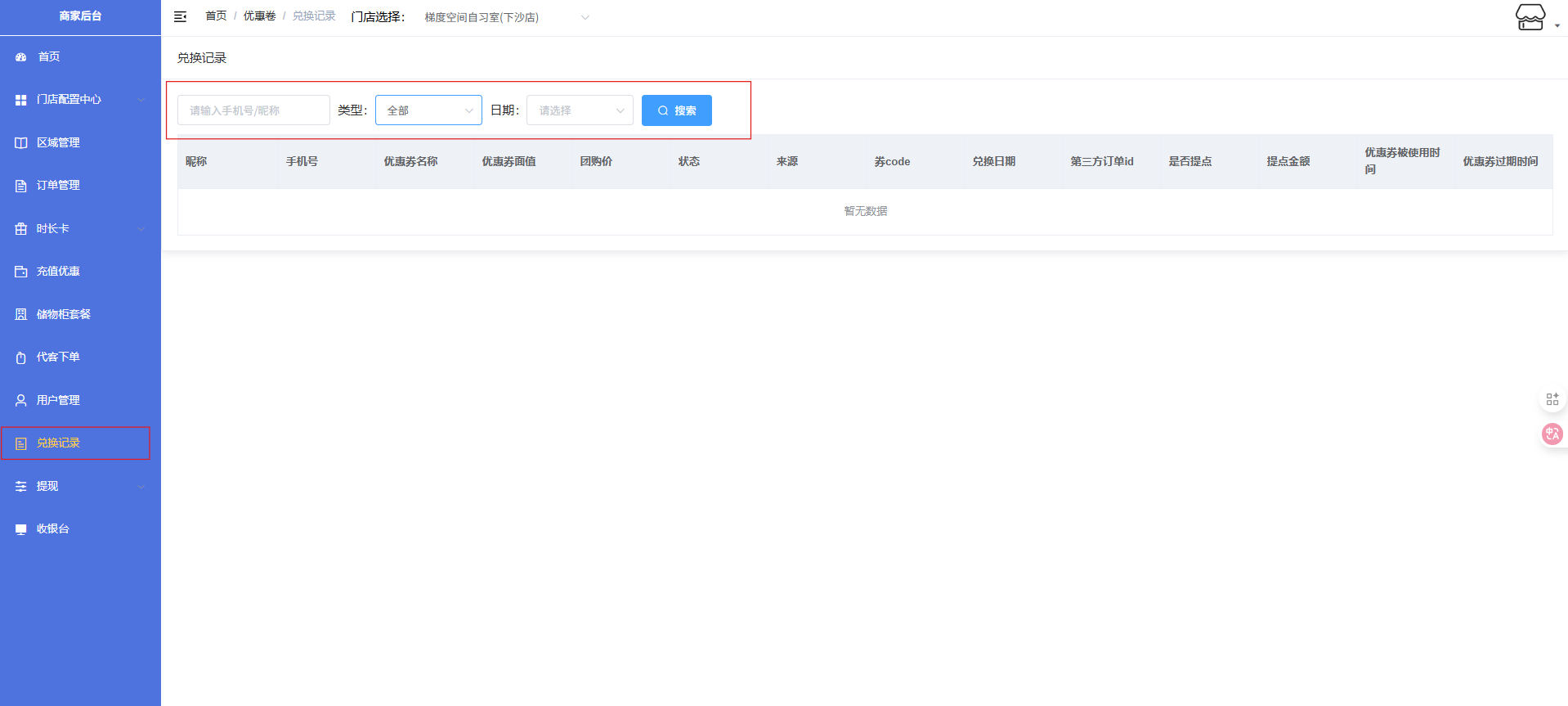Click the 商家后台 sidebar title
Image resolution: width=1568 pixels, height=706 pixels.
[x=80, y=16]
